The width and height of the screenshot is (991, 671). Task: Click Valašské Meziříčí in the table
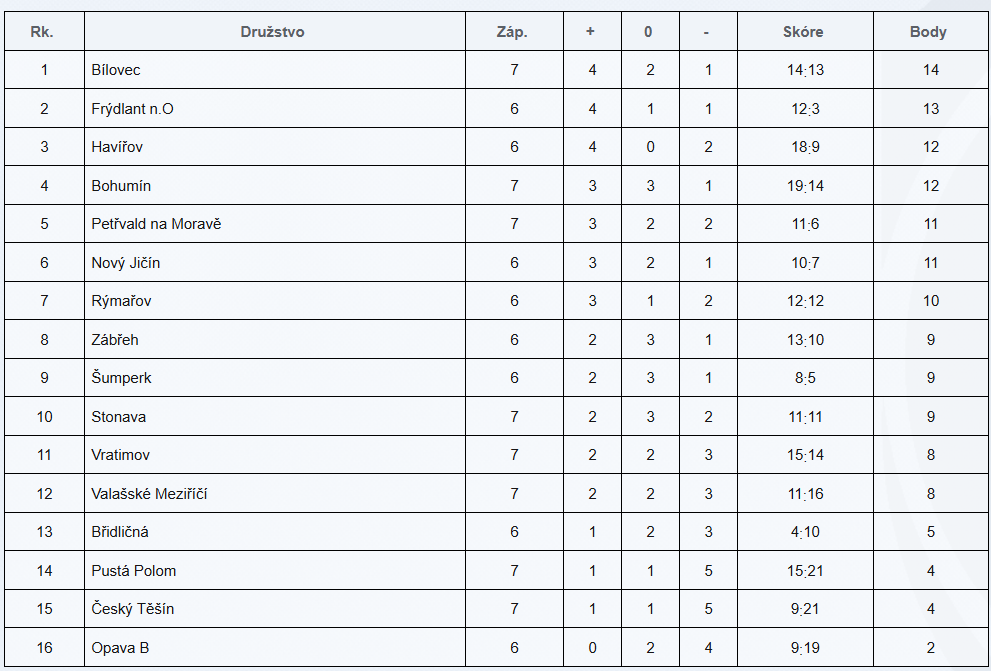(149, 493)
